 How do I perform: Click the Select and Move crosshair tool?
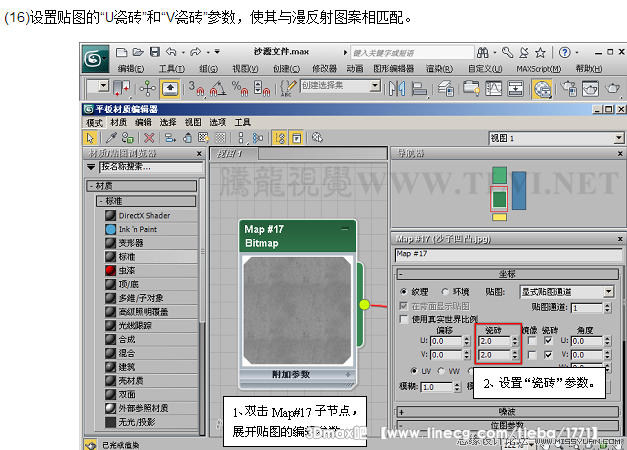[147, 88]
